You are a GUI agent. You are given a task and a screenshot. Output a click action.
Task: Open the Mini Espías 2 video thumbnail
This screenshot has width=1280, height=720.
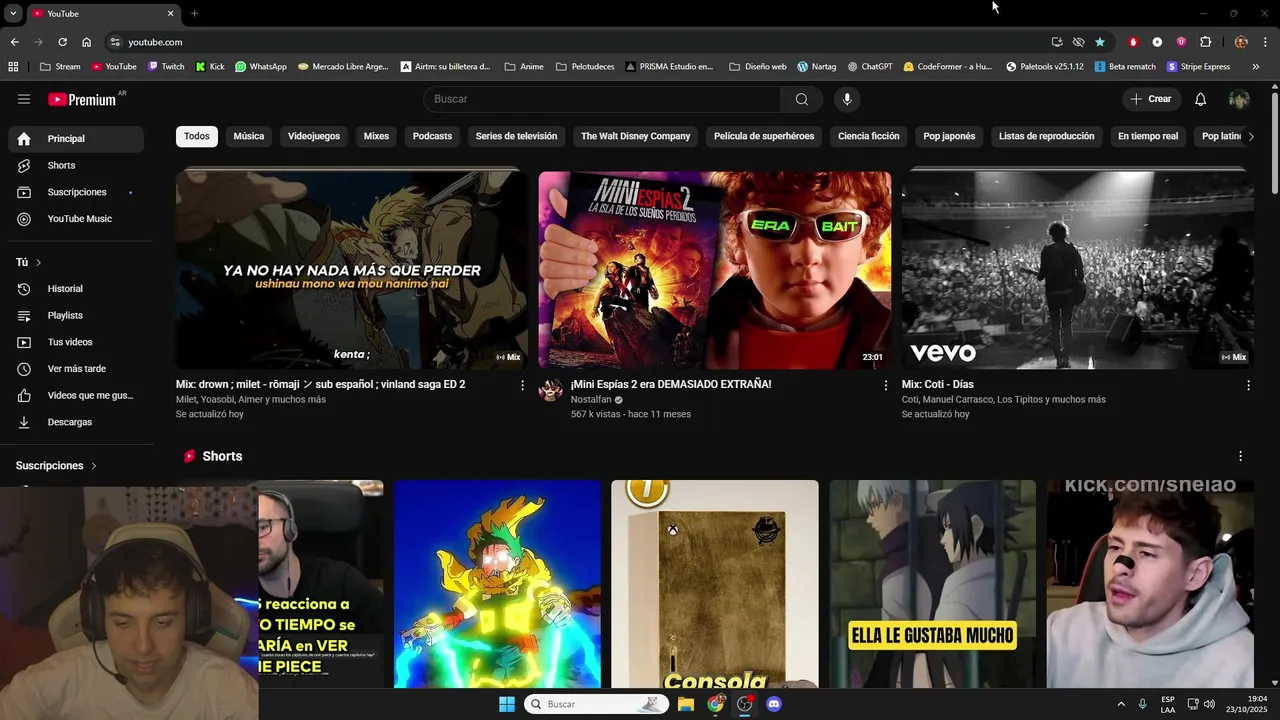pyautogui.click(x=715, y=270)
